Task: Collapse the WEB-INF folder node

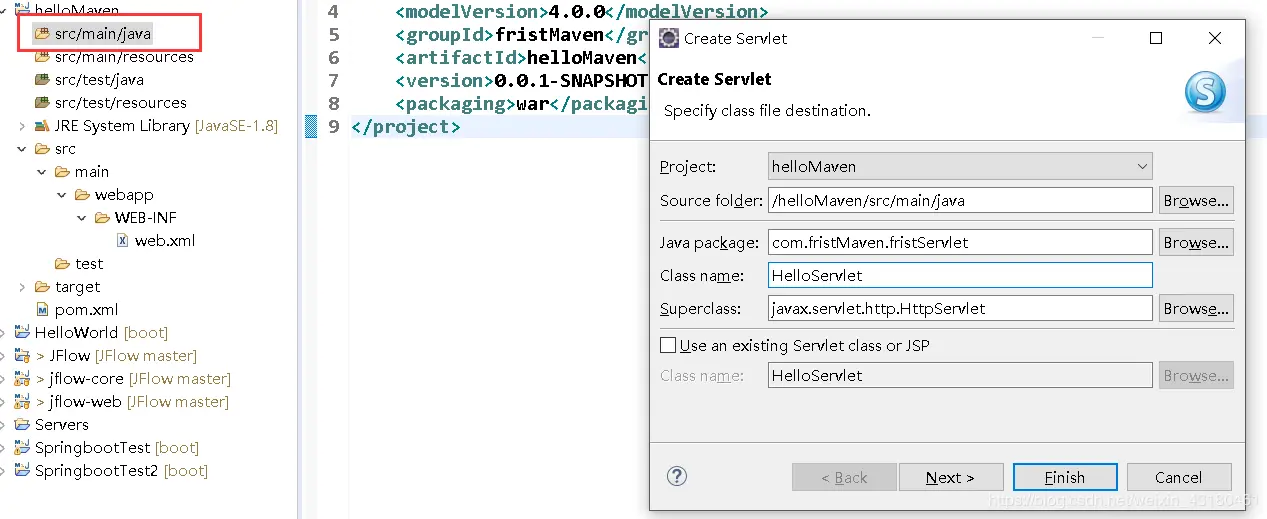Action: coord(82,218)
